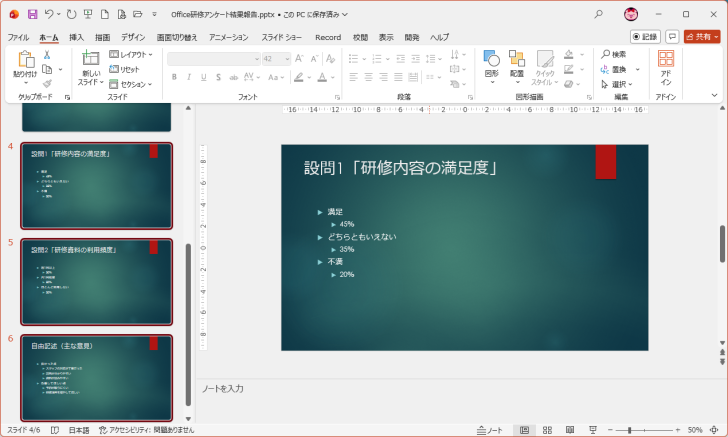
Task: Toggle the ノート notes pane
Action: [x=490, y=430]
